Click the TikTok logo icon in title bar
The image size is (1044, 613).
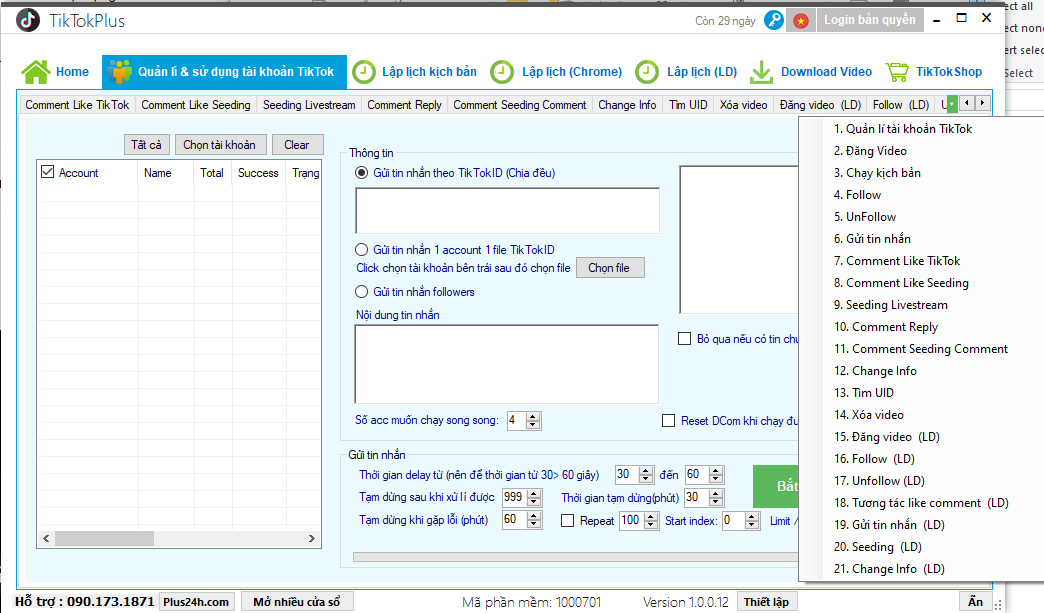click(28, 20)
